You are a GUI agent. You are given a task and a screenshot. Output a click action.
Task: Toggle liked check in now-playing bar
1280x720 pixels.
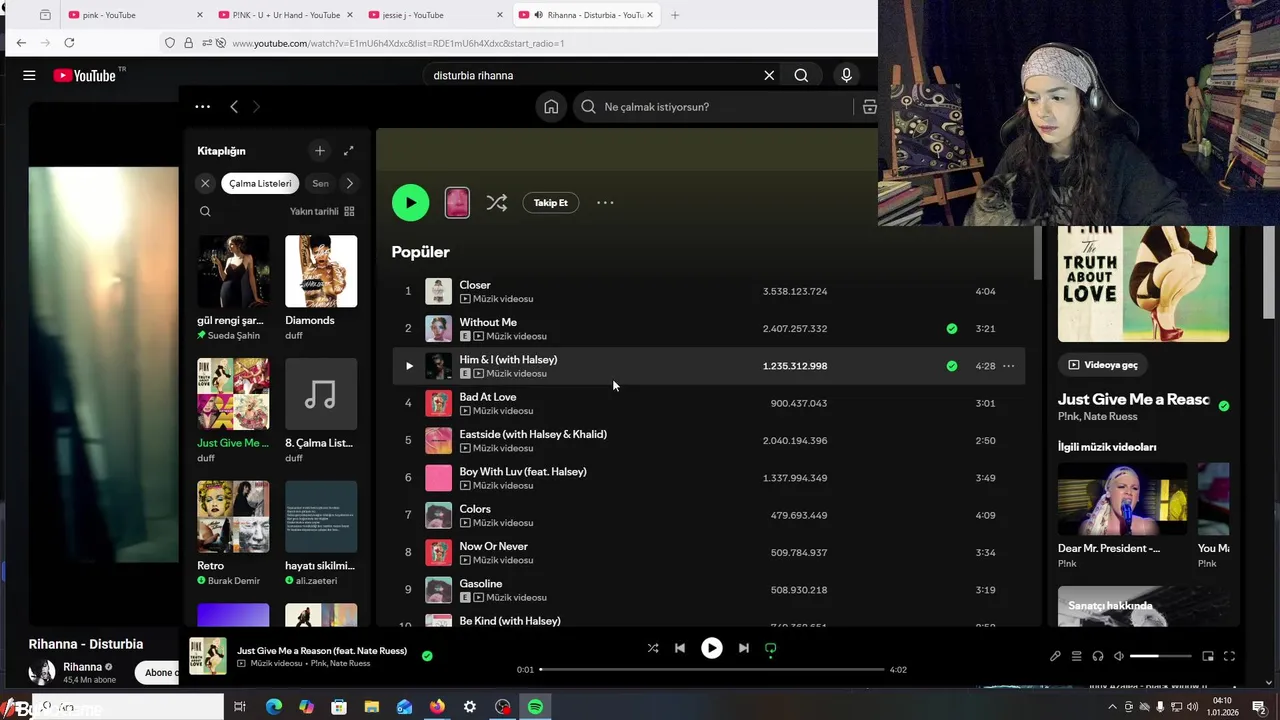pyautogui.click(x=427, y=656)
